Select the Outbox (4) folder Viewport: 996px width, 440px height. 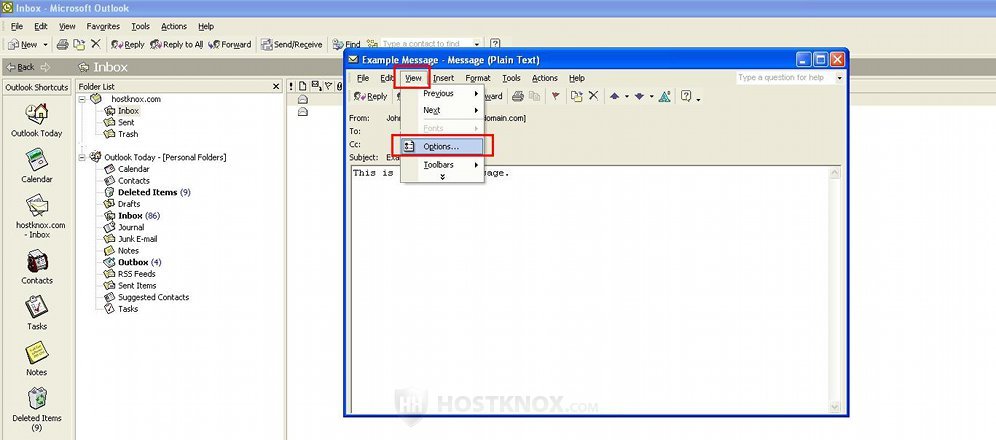139,262
